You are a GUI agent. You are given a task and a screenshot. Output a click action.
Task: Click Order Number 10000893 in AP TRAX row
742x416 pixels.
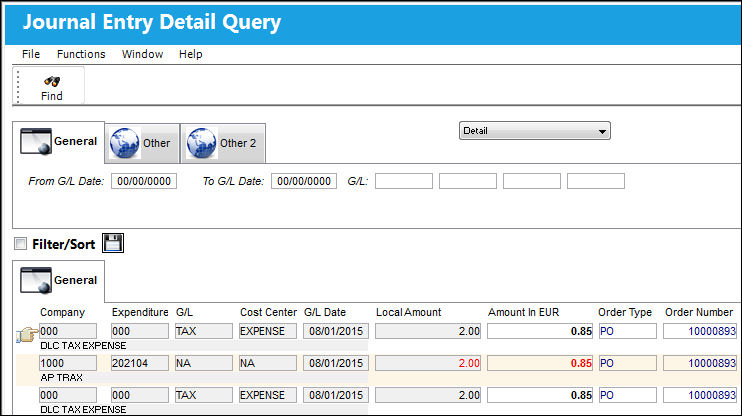tap(700, 363)
